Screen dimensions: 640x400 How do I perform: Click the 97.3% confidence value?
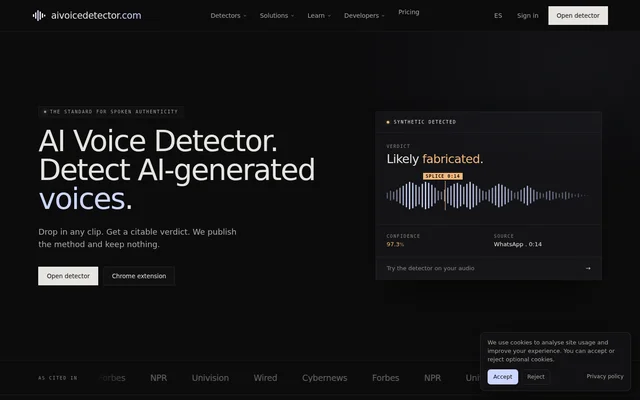pos(395,244)
